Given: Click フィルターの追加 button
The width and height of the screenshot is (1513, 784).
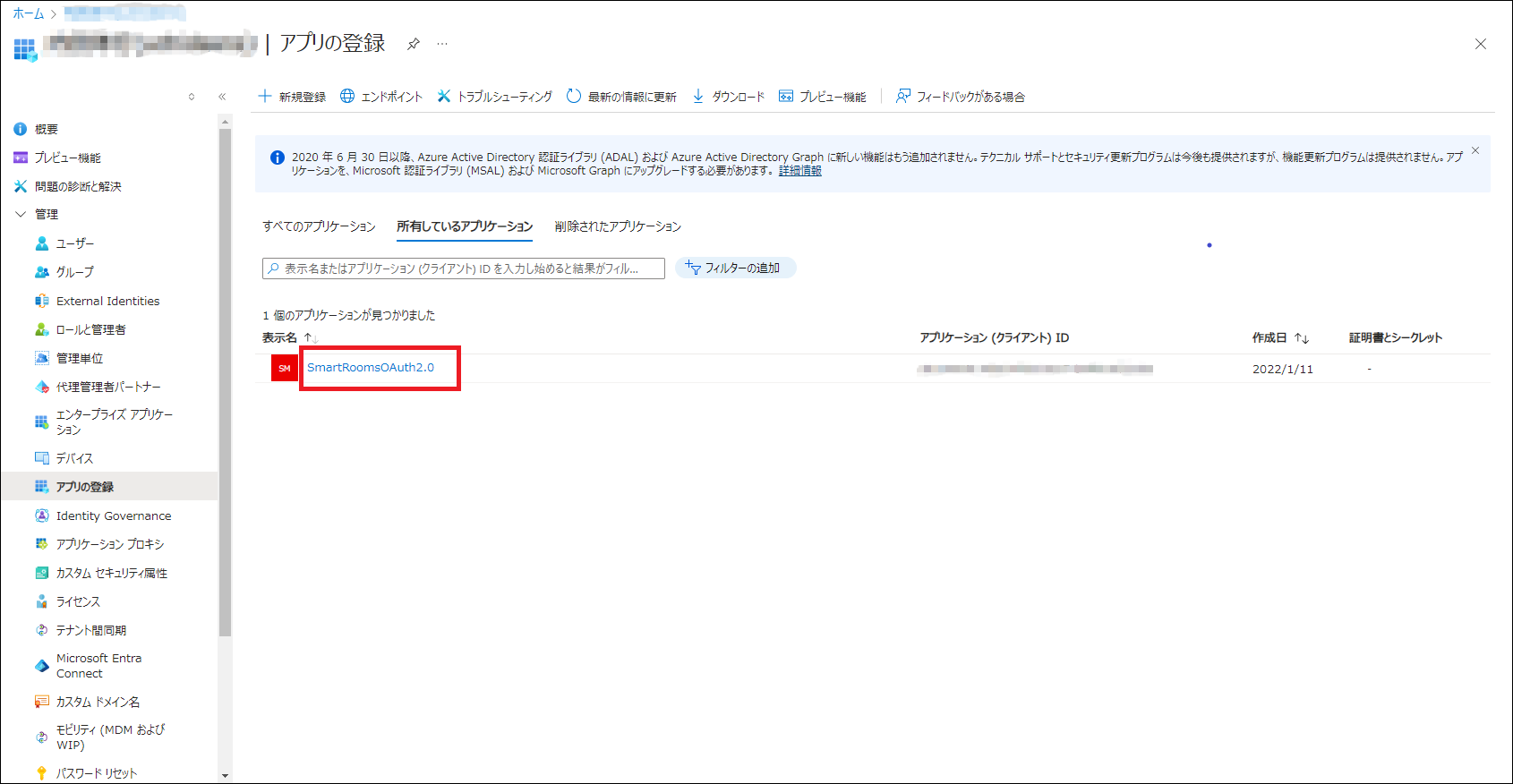Looking at the screenshot, I should coord(734,268).
